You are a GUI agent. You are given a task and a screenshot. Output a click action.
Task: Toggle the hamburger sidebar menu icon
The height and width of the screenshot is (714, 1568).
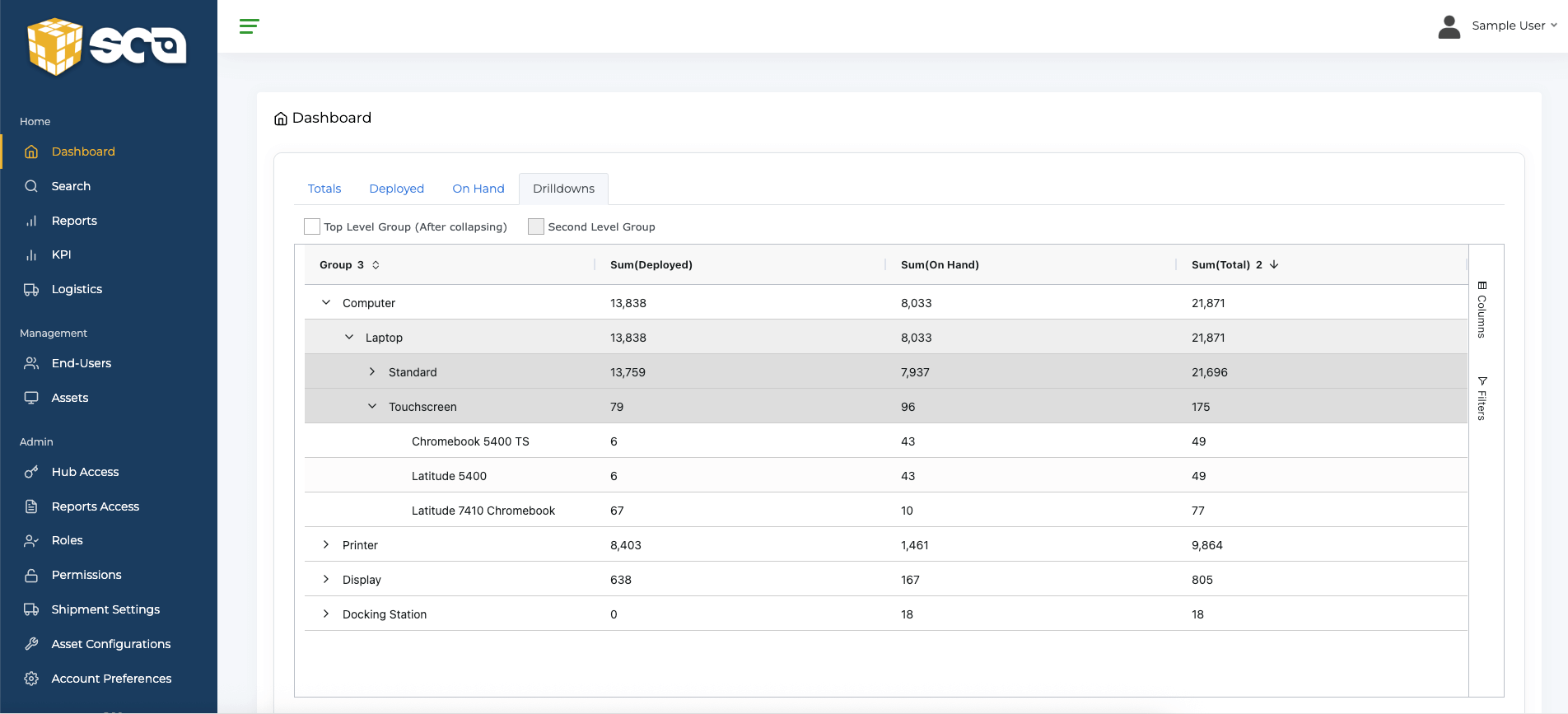tap(249, 26)
